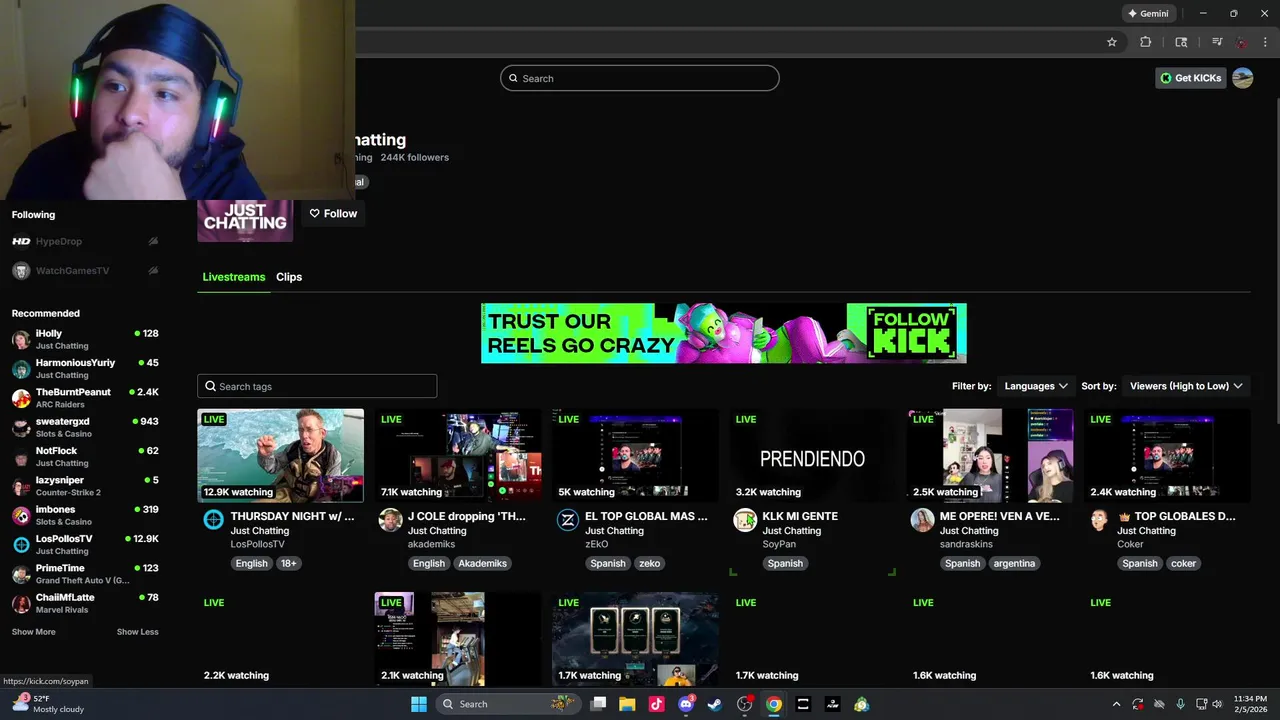Open the PRENDIENDO stream thumbnail
The width and height of the screenshot is (1280, 720).
(812, 455)
